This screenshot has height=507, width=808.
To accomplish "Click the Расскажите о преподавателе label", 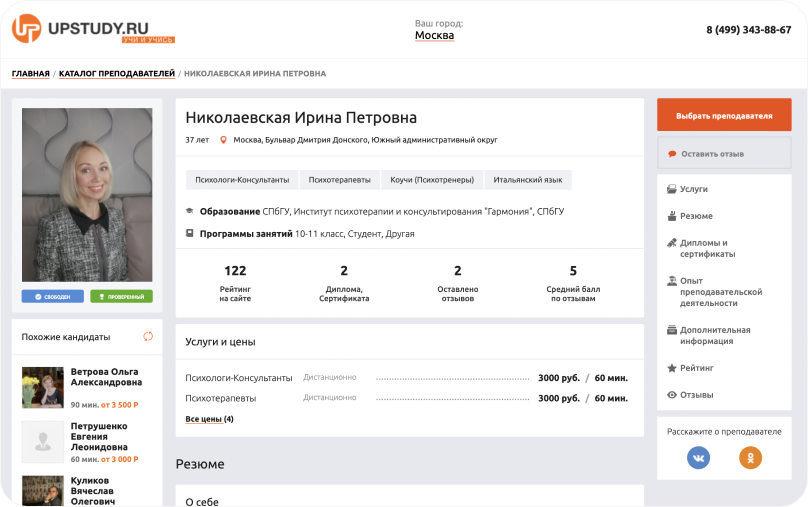I will [x=724, y=432].
